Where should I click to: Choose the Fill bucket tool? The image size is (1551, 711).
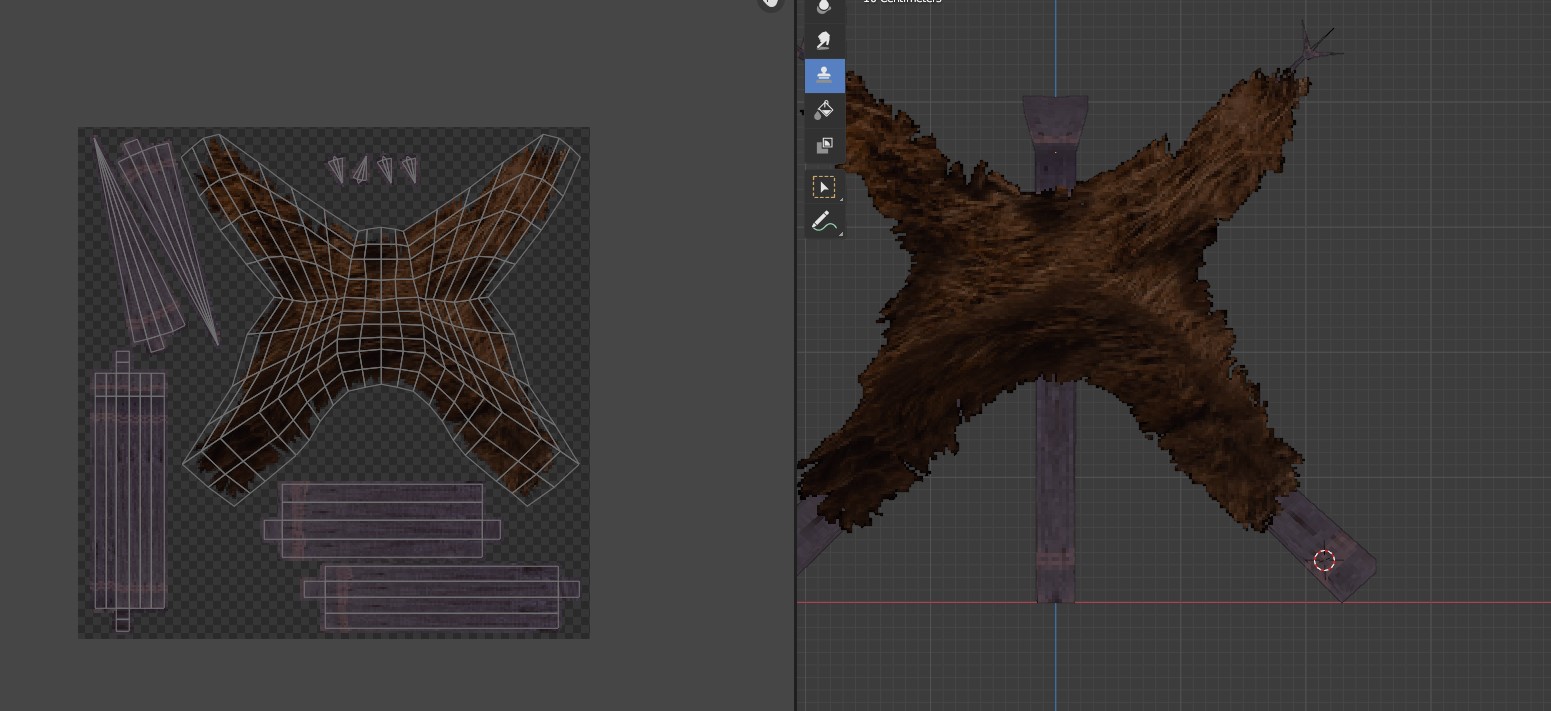pyautogui.click(x=824, y=110)
